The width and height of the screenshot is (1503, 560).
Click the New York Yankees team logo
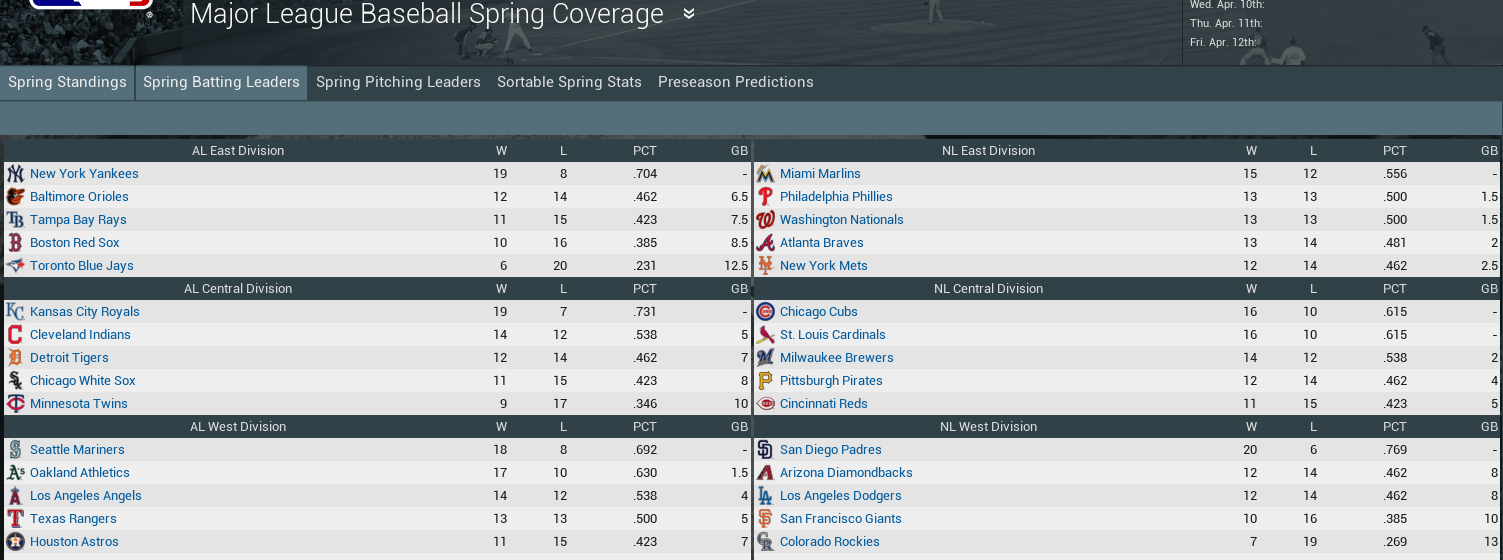[x=15, y=174]
